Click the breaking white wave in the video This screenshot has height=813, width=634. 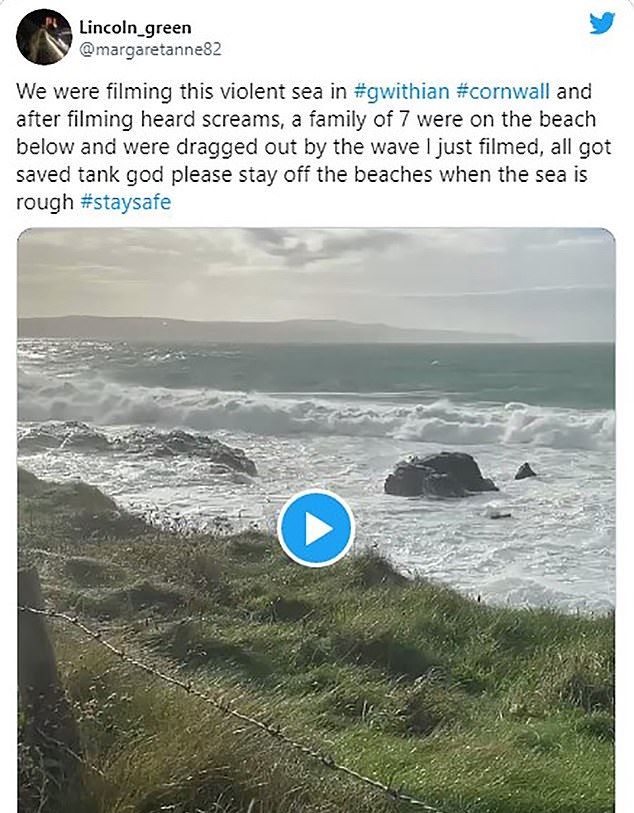coord(316,410)
